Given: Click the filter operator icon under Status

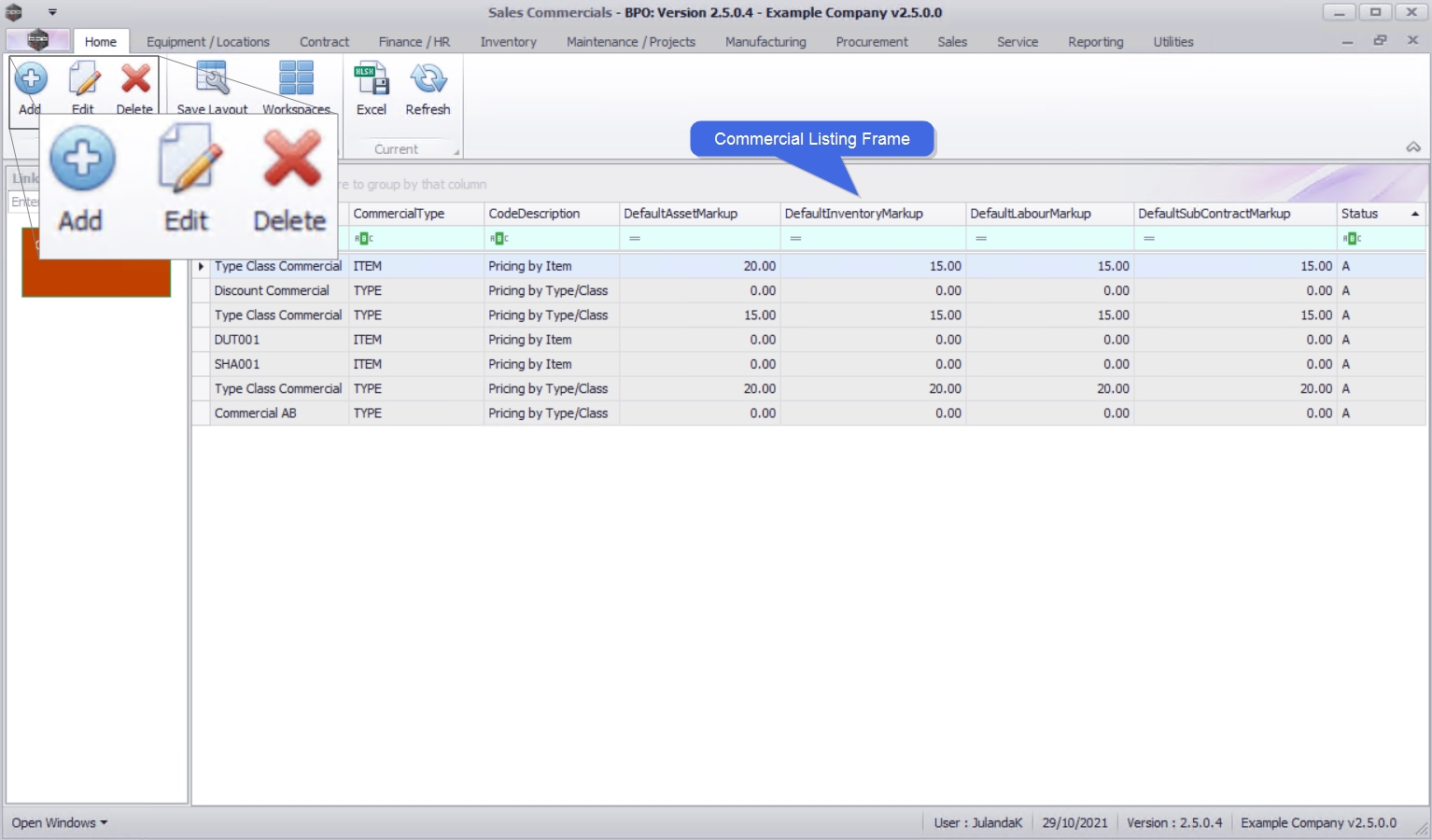Looking at the screenshot, I should (x=1352, y=239).
